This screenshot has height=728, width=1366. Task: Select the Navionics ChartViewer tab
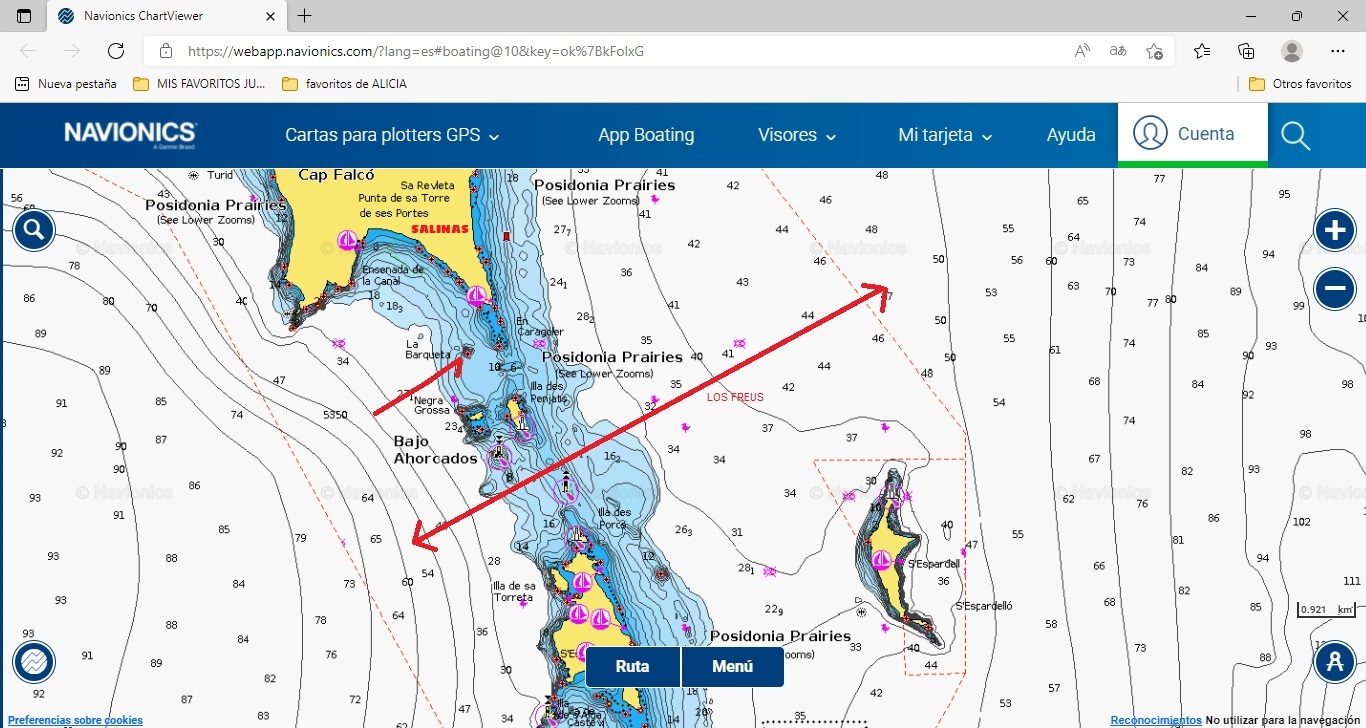(165, 16)
